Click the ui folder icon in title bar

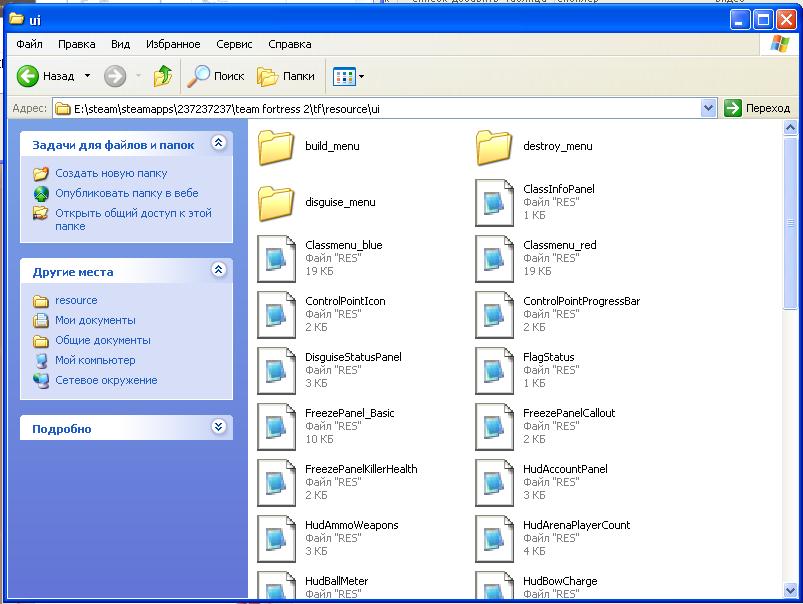pos(17,19)
